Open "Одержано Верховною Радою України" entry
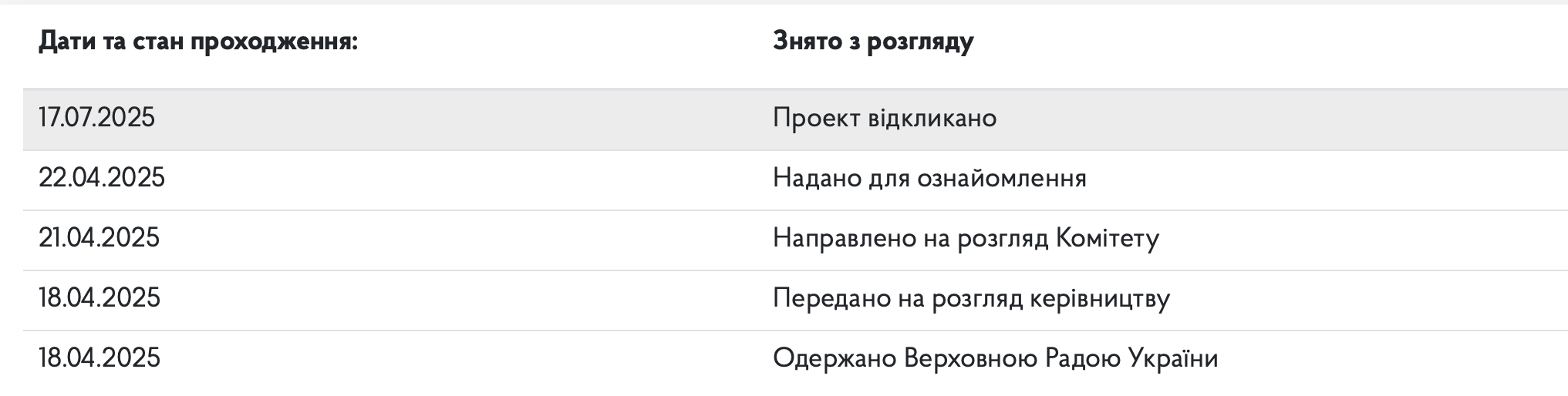The width and height of the screenshot is (1568, 396). click(x=995, y=358)
